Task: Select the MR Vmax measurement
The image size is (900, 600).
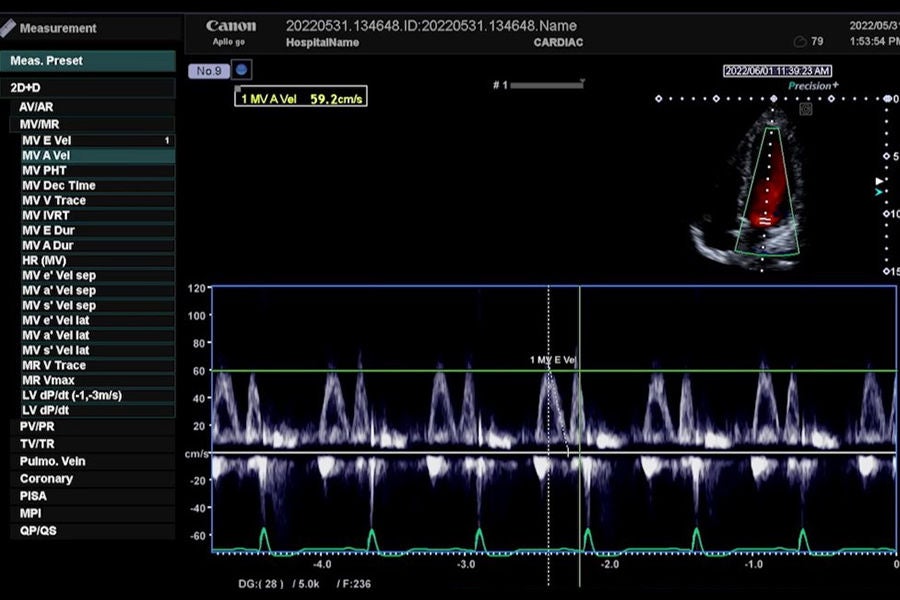Action: coord(98,380)
